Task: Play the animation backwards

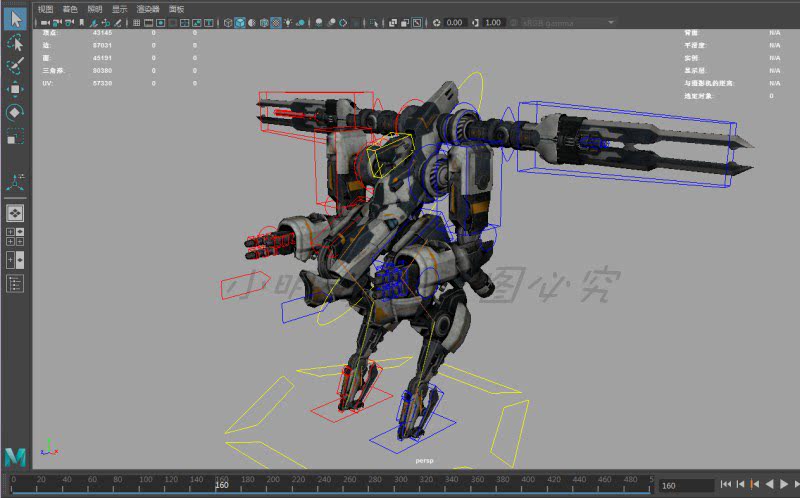Action: click(x=770, y=484)
